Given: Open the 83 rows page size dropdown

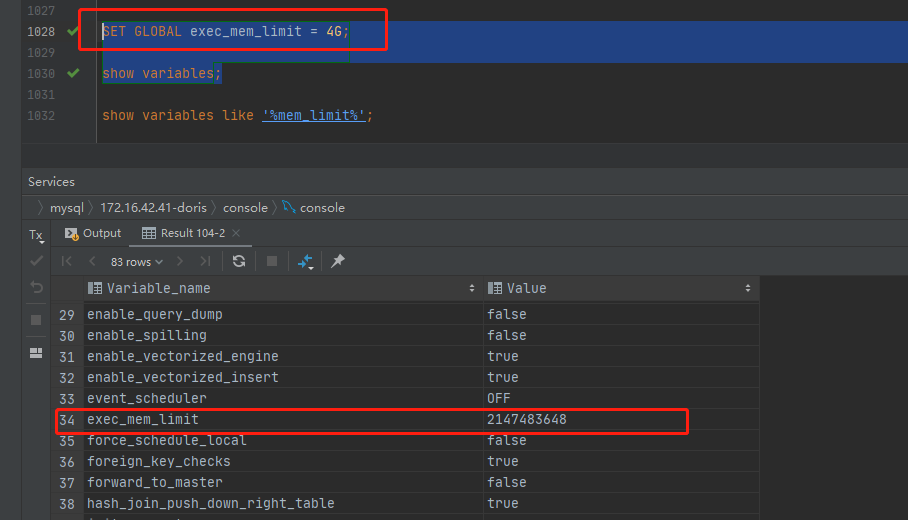Looking at the screenshot, I should [x=137, y=261].
